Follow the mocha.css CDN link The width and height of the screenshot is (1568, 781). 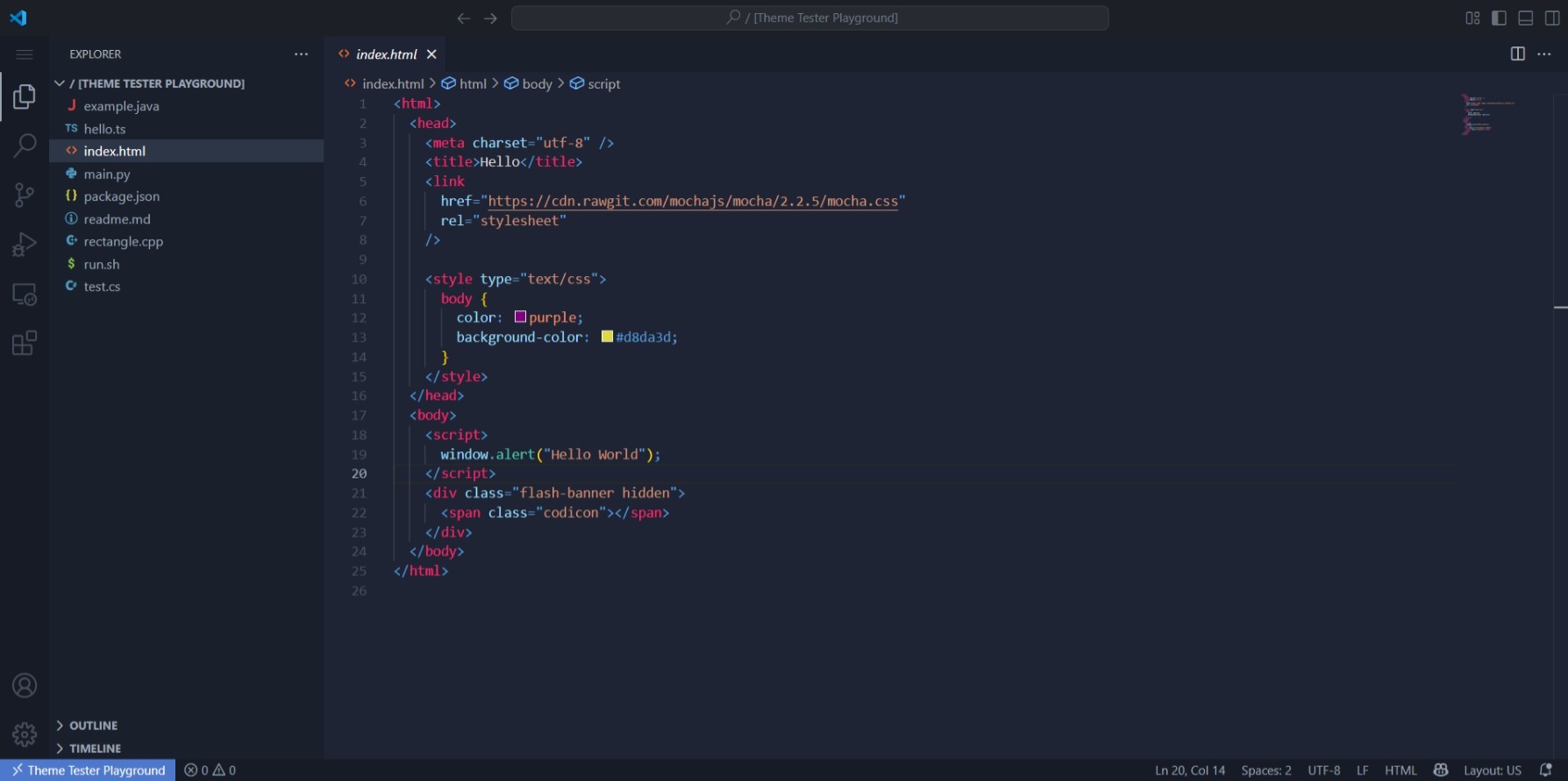click(x=693, y=202)
